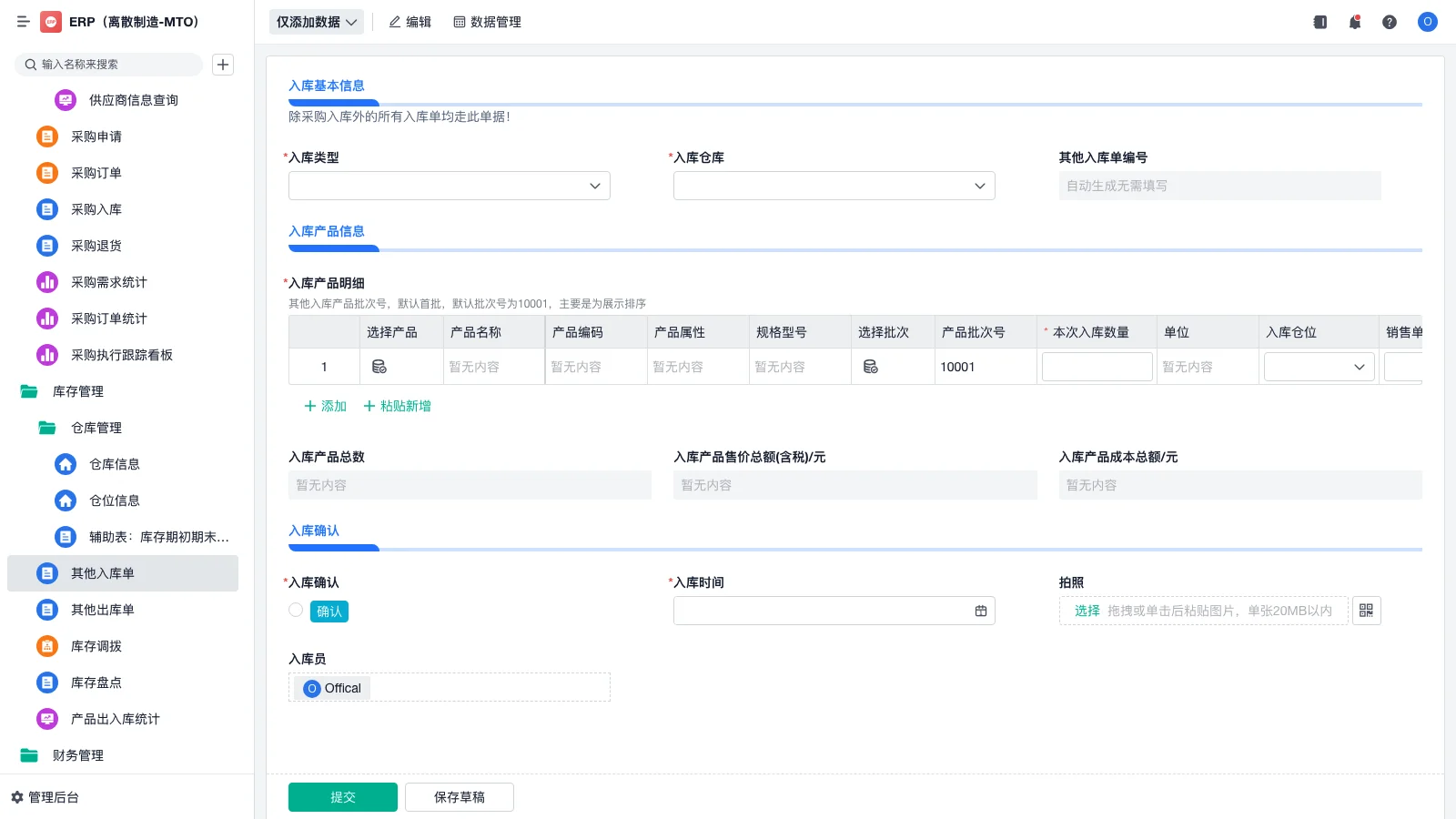Open the help question-mark icon
The width and height of the screenshot is (1456, 819).
1390,22
